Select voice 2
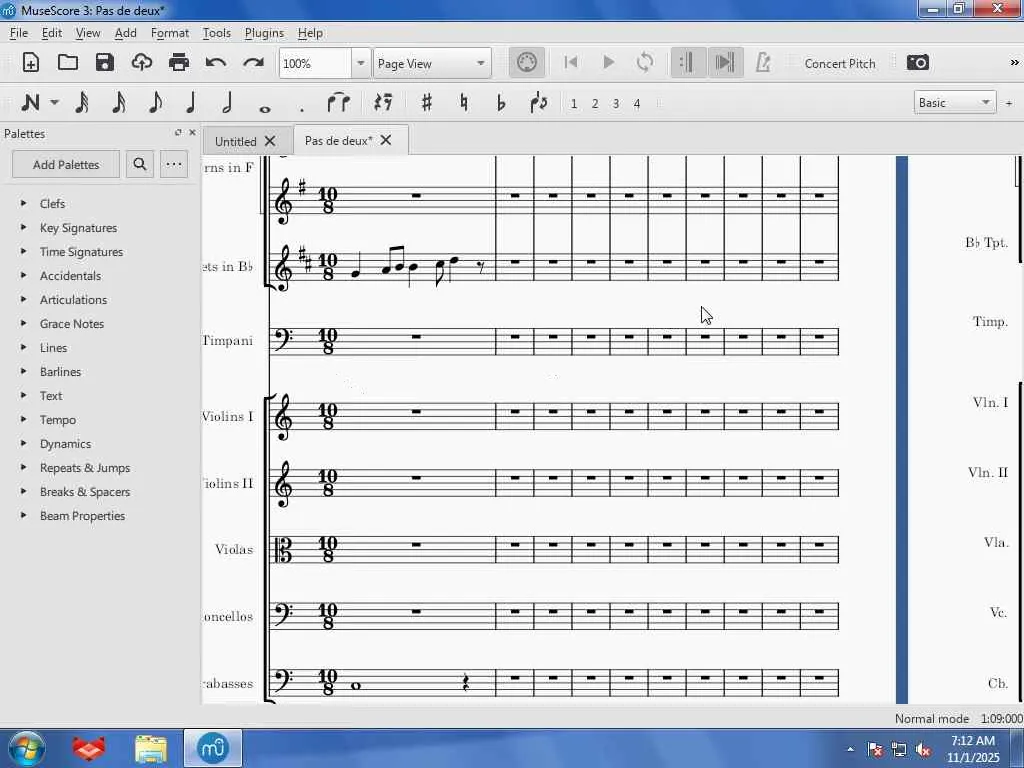Screen dimensions: 1024x768 pos(594,104)
